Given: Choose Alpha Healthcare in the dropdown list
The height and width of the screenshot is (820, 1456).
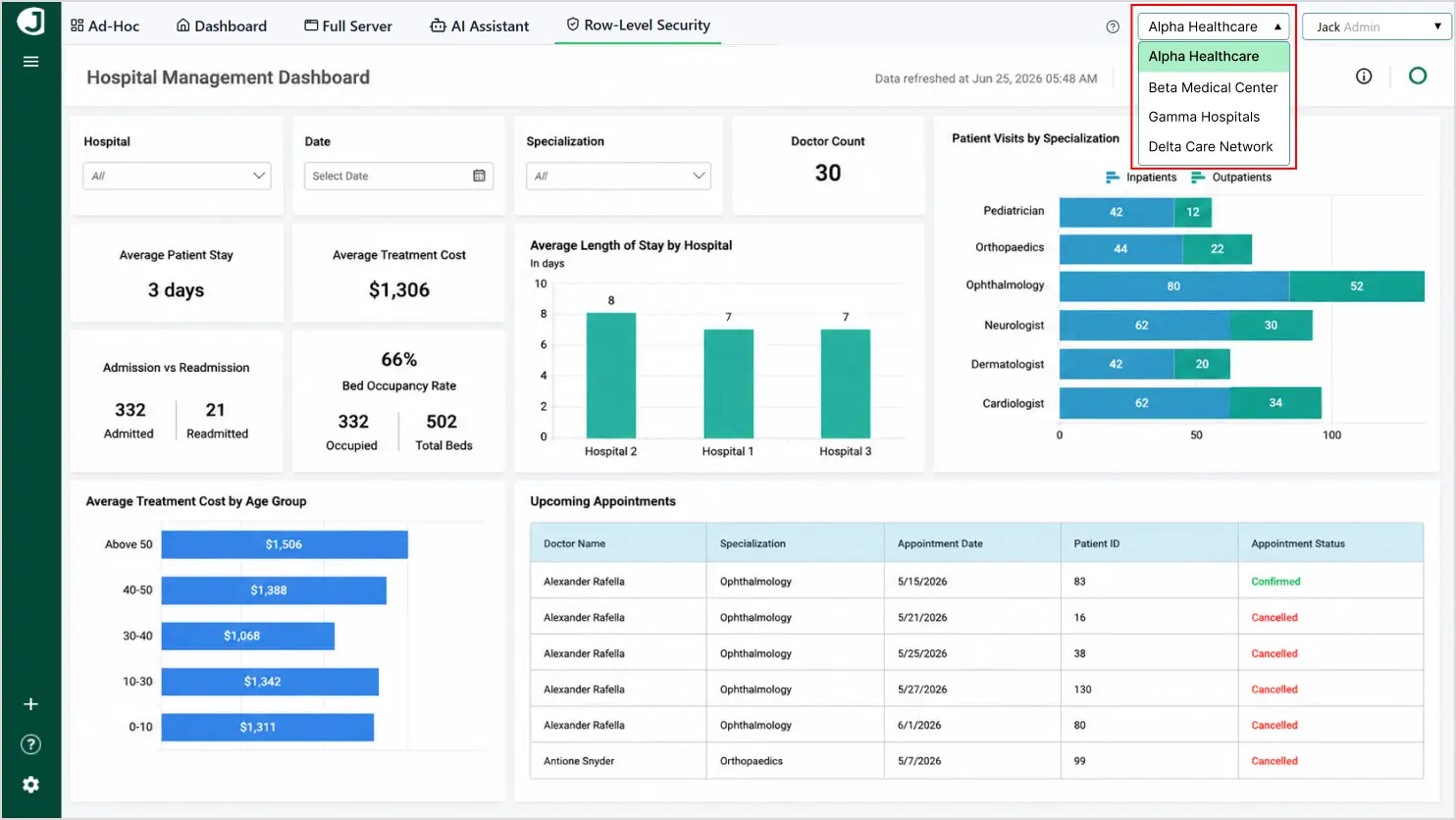Looking at the screenshot, I should click(1214, 57).
